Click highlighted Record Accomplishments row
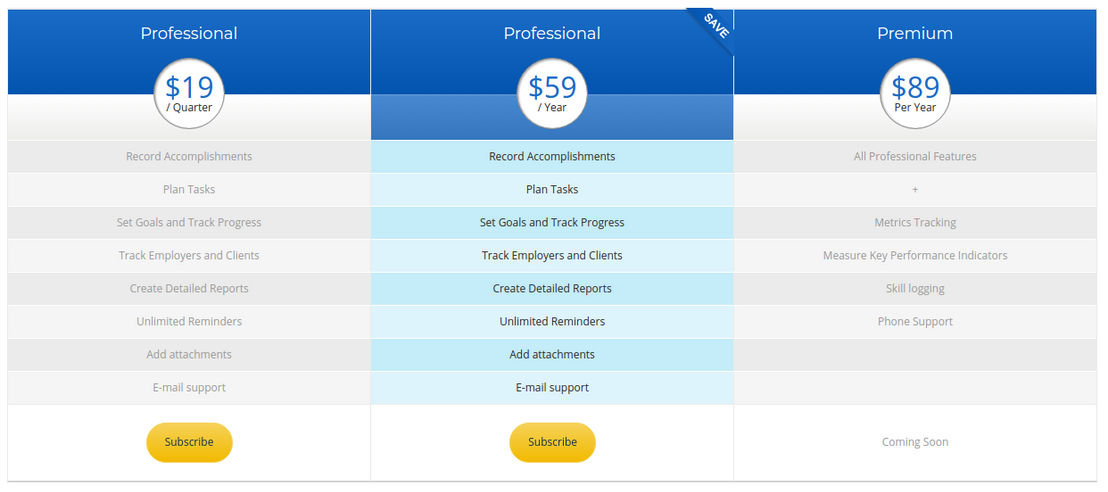Image resolution: width=1108 pixels, height=492 pixels. point(552,156)
